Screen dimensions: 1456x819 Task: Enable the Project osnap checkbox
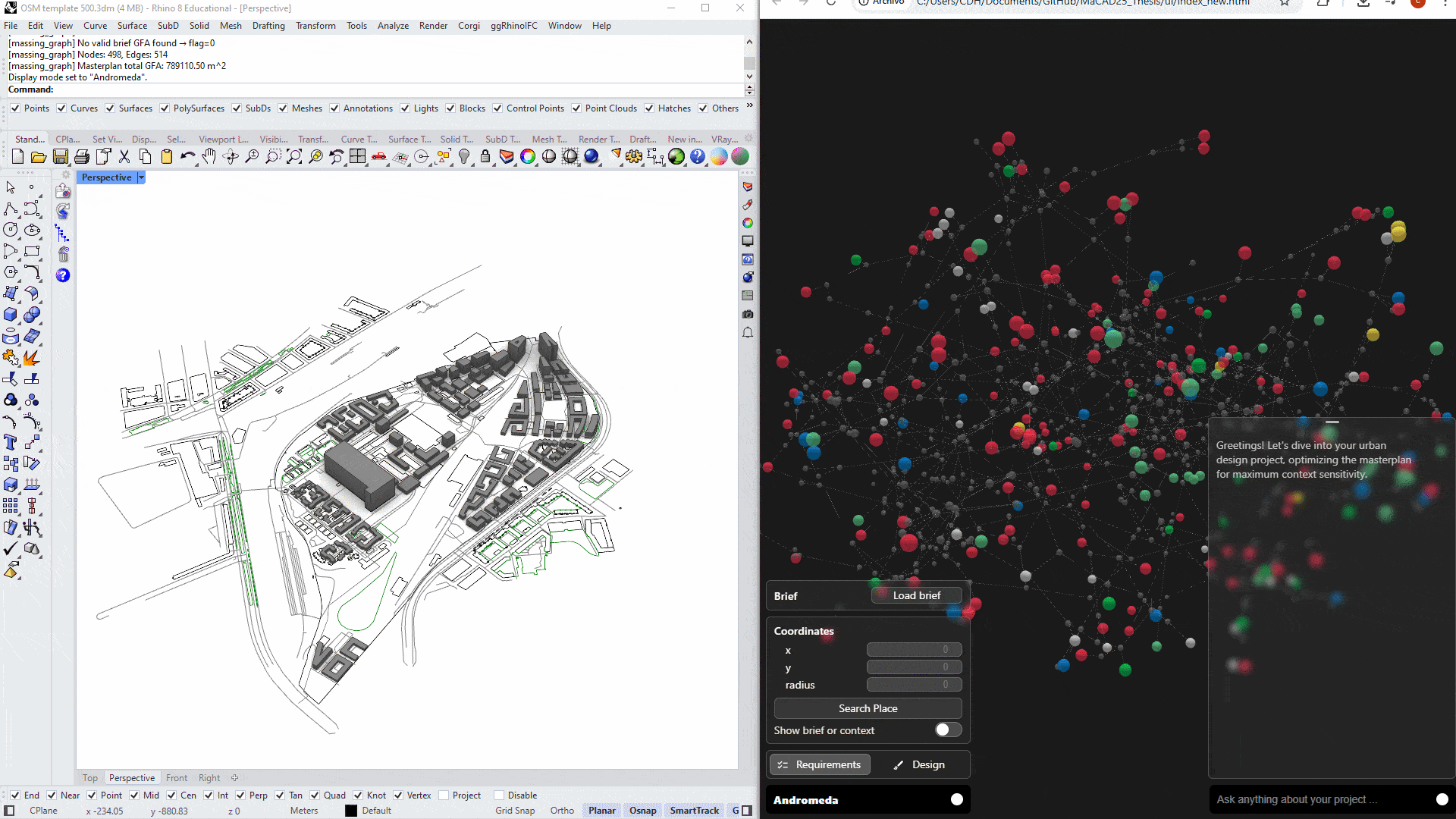444,795
